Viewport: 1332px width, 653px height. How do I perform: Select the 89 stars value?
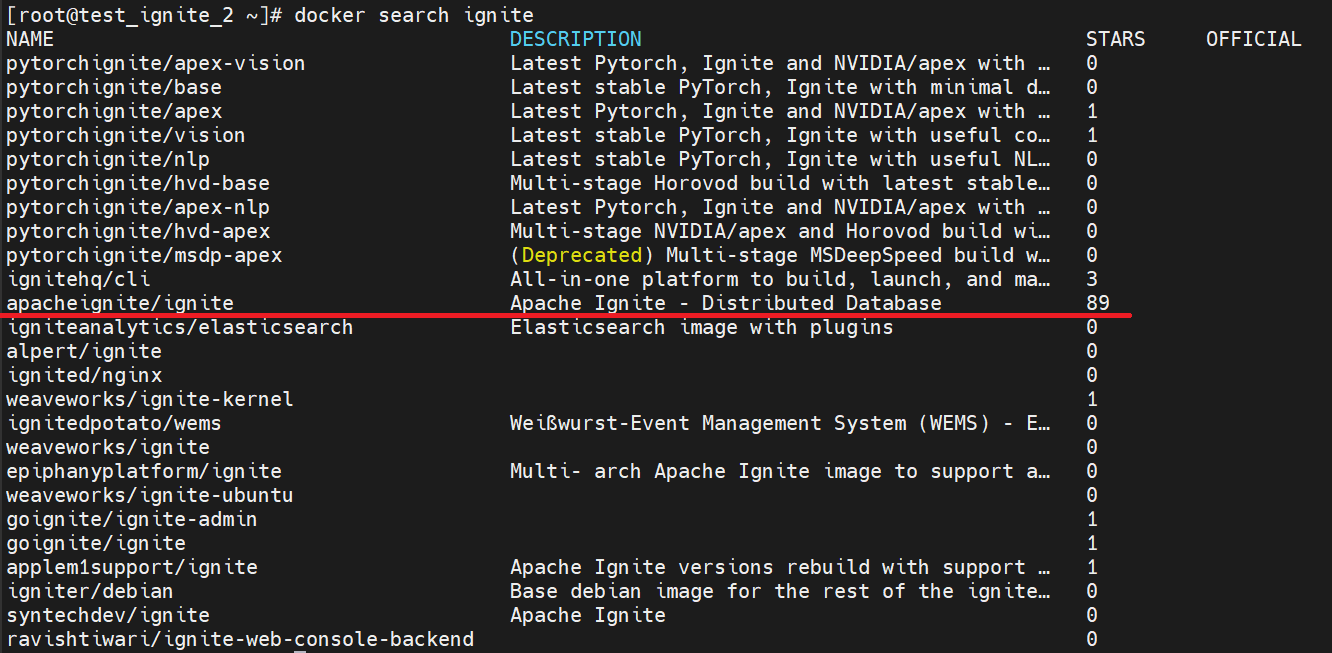(x=1098, y=303)
